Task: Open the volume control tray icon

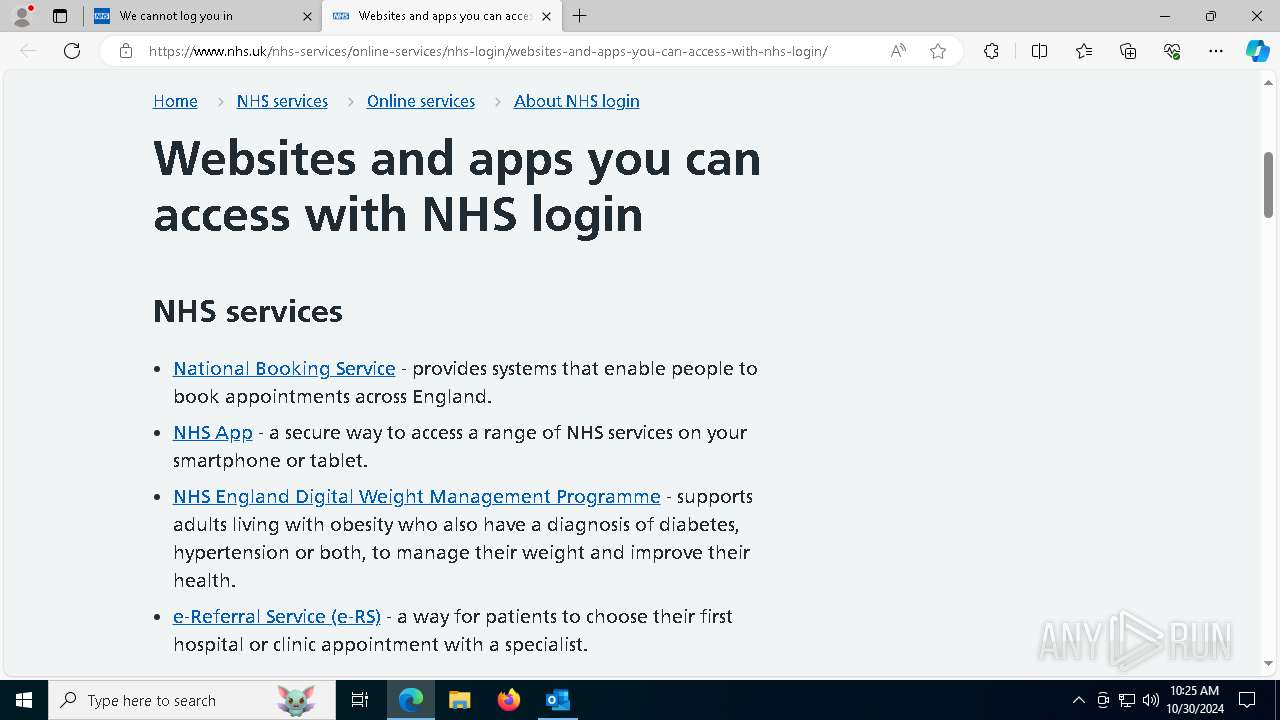Action: click(1151, 700)
